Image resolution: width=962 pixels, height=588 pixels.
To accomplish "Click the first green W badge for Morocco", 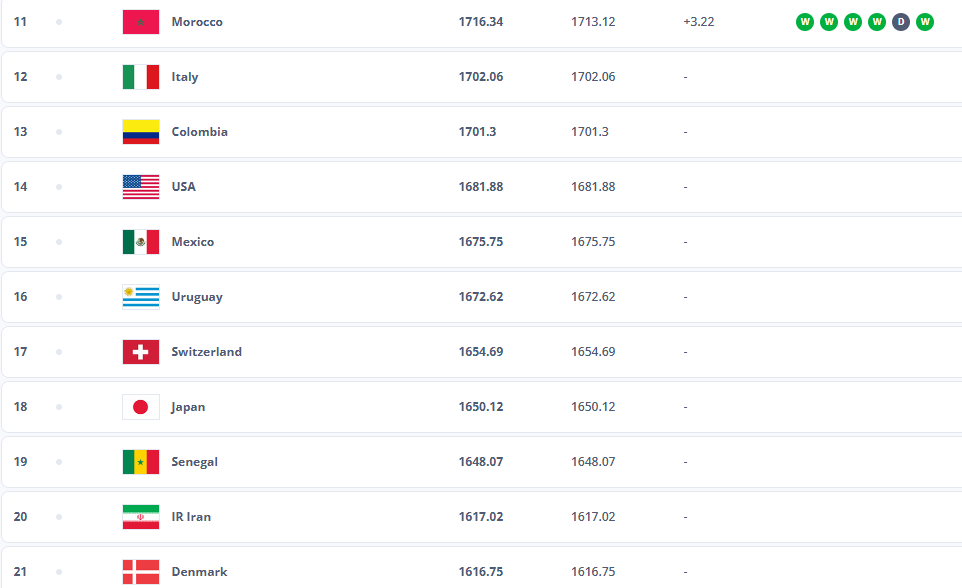I will (805, 22).
